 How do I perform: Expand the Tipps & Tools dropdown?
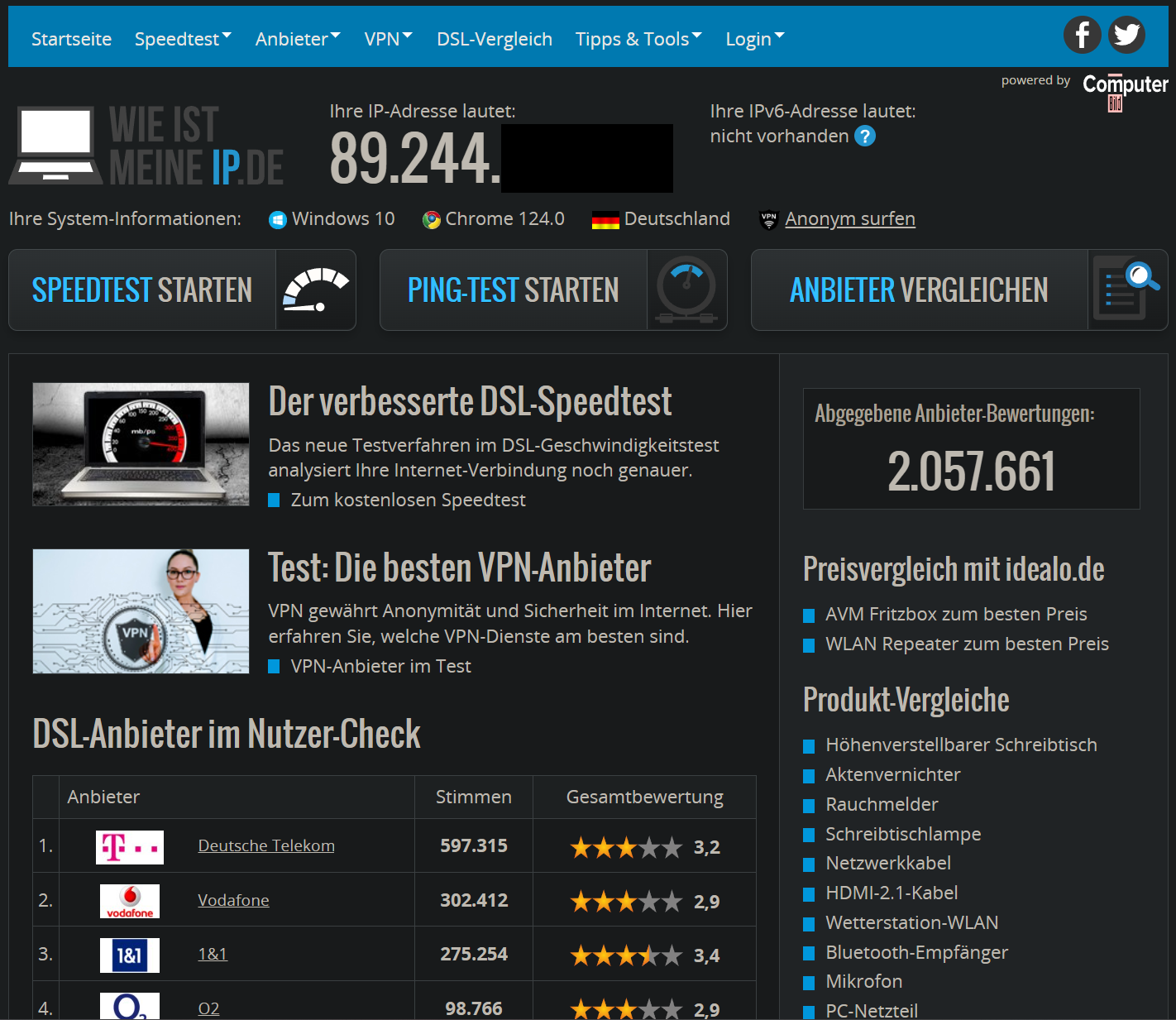[x=638, y=39]
